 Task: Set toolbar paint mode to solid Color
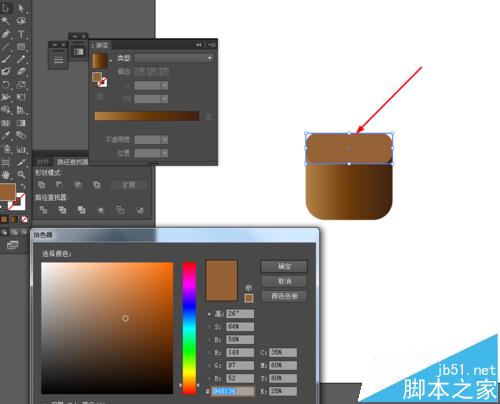coord(4,219)
